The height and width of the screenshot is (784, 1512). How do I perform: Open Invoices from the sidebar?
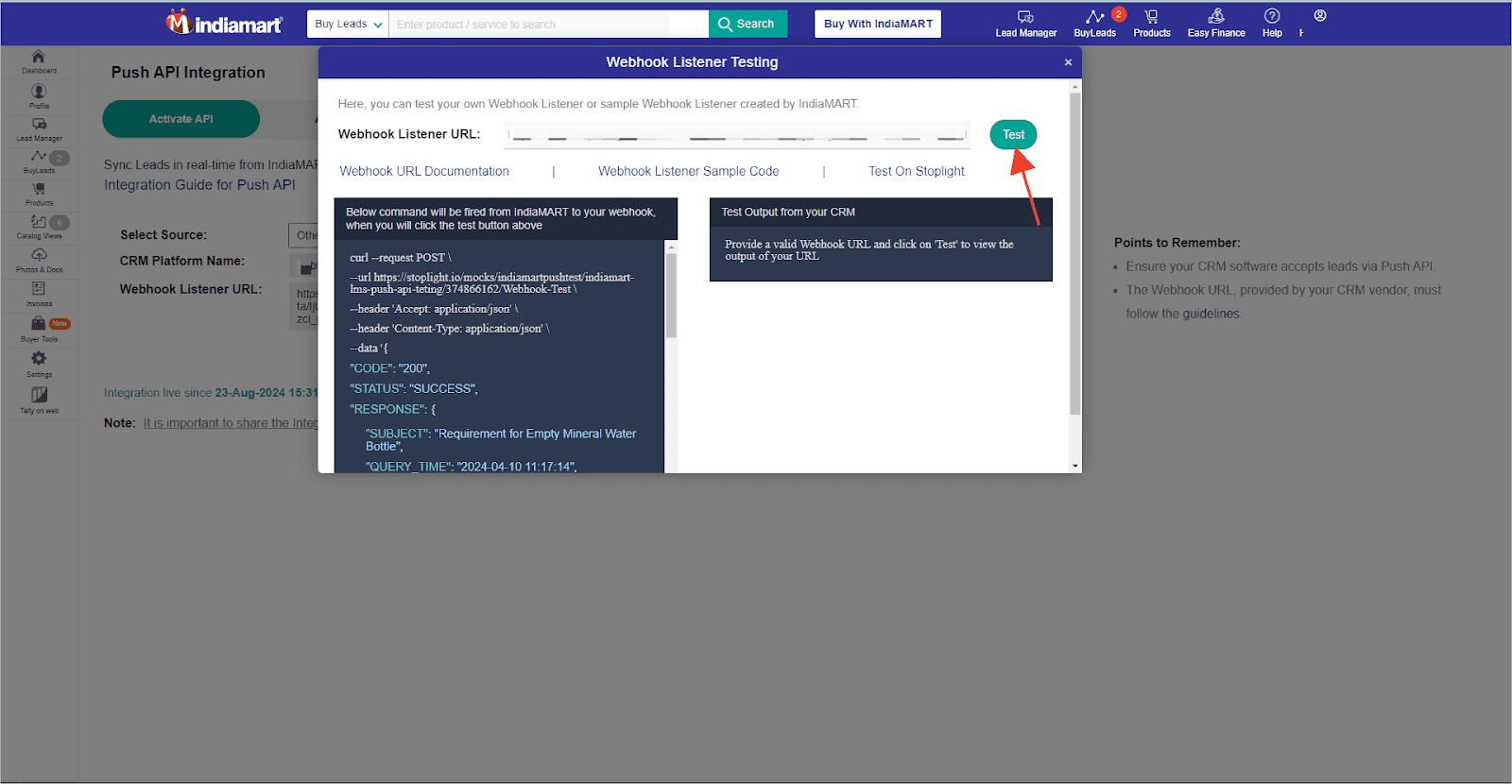point(39,294)
